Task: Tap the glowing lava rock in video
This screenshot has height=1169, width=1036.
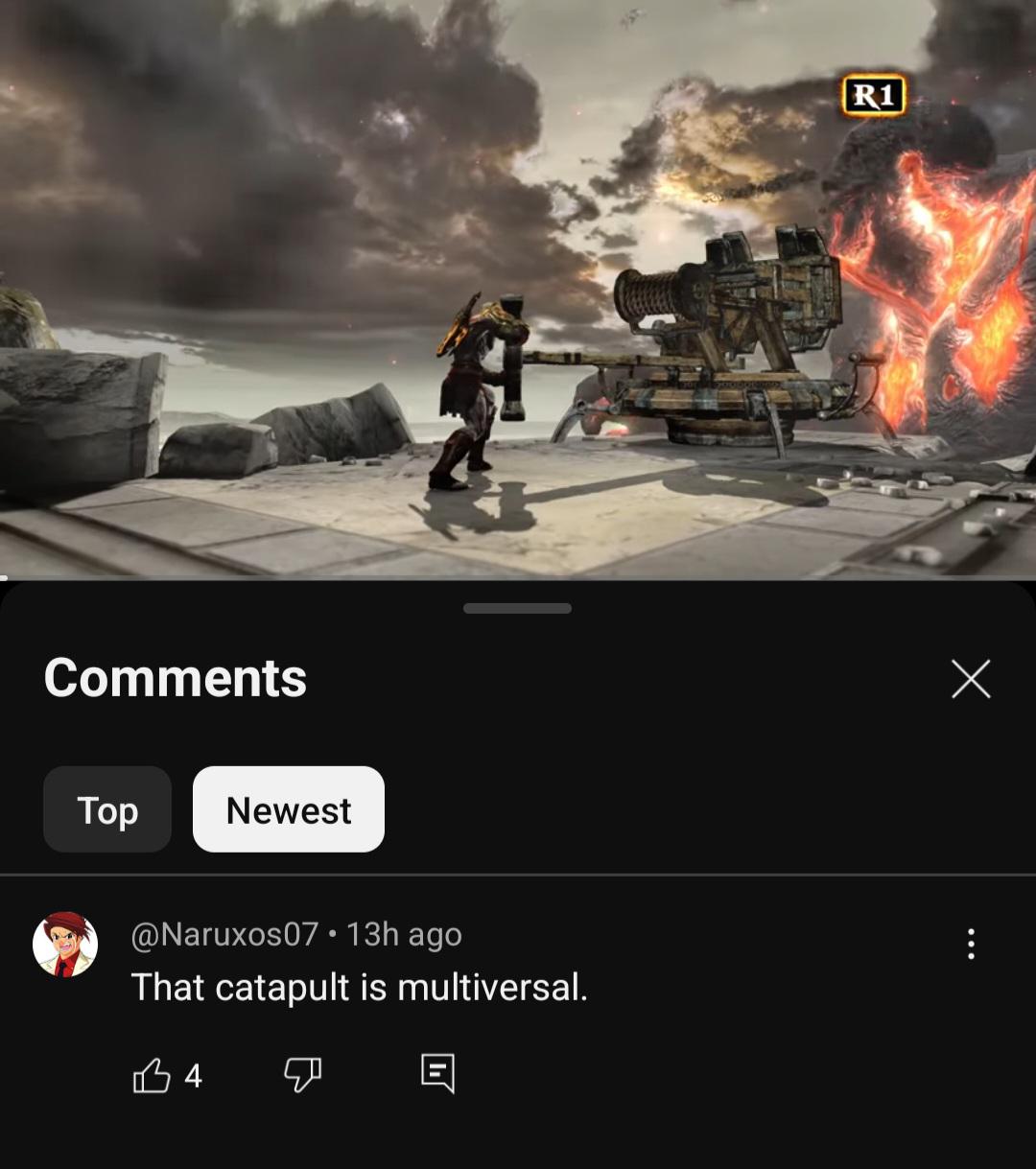Action: (935, 288)
